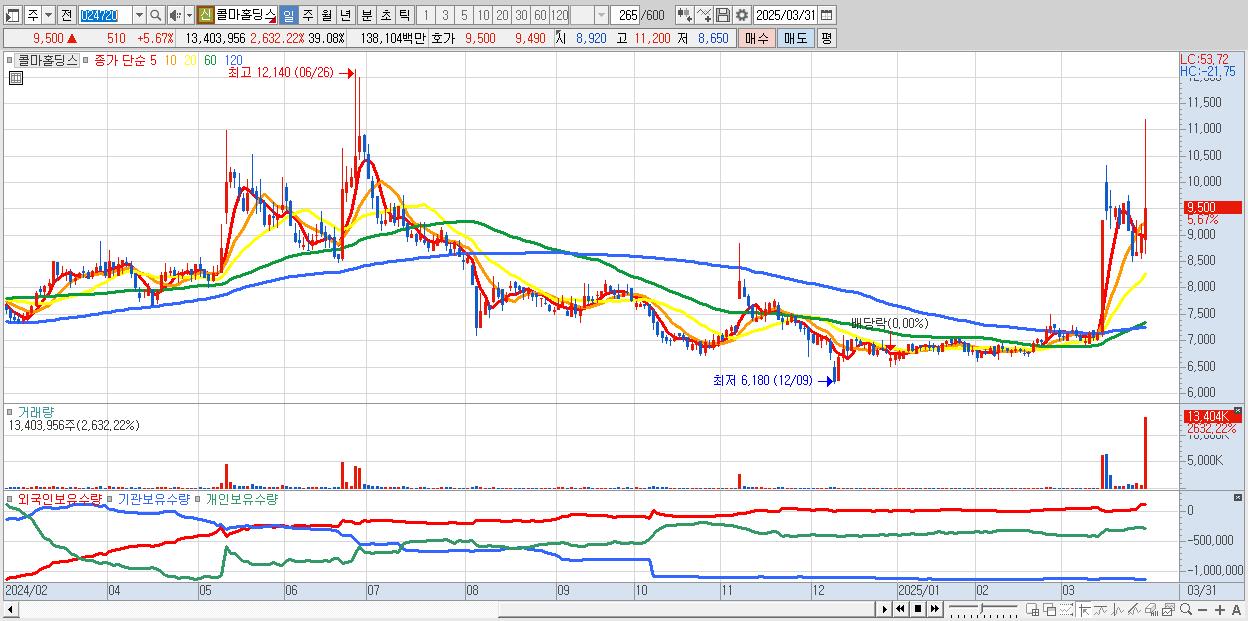
Task: Click the 외국인보유수량 legend item
Action: (x=59, y=497)
